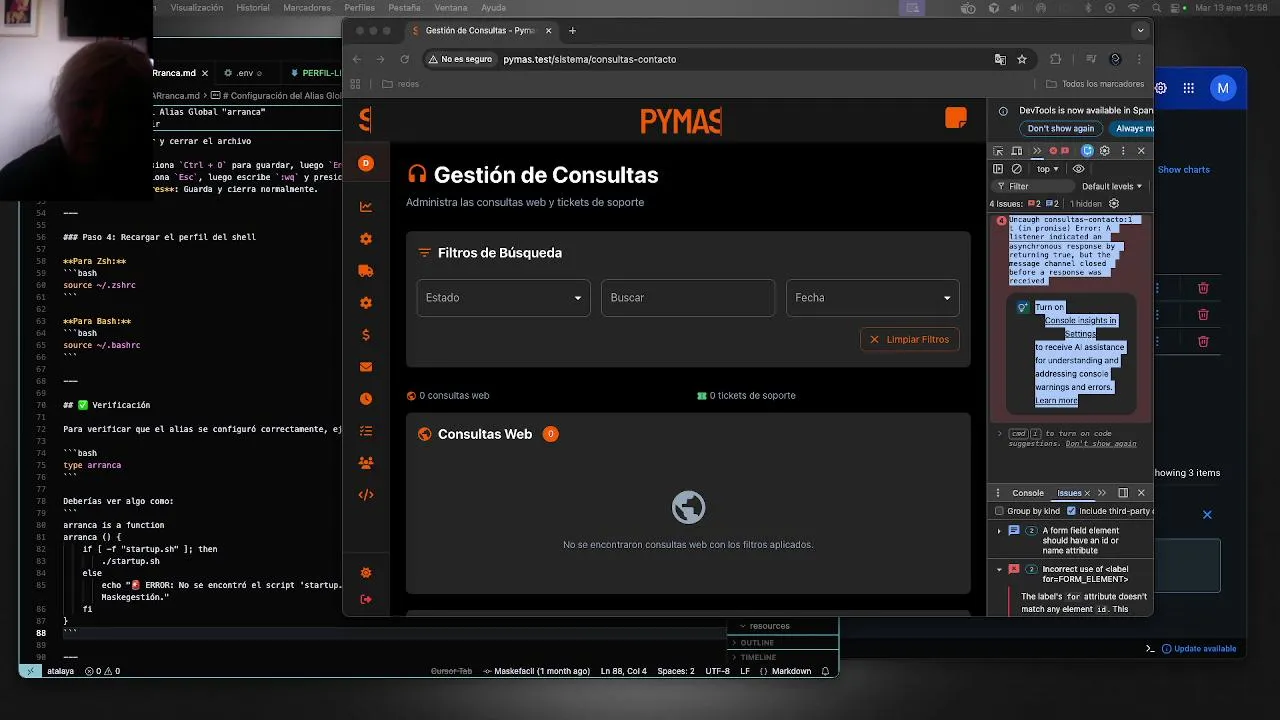Switch to Console tab in DevTools drawer

[1028, 493]
